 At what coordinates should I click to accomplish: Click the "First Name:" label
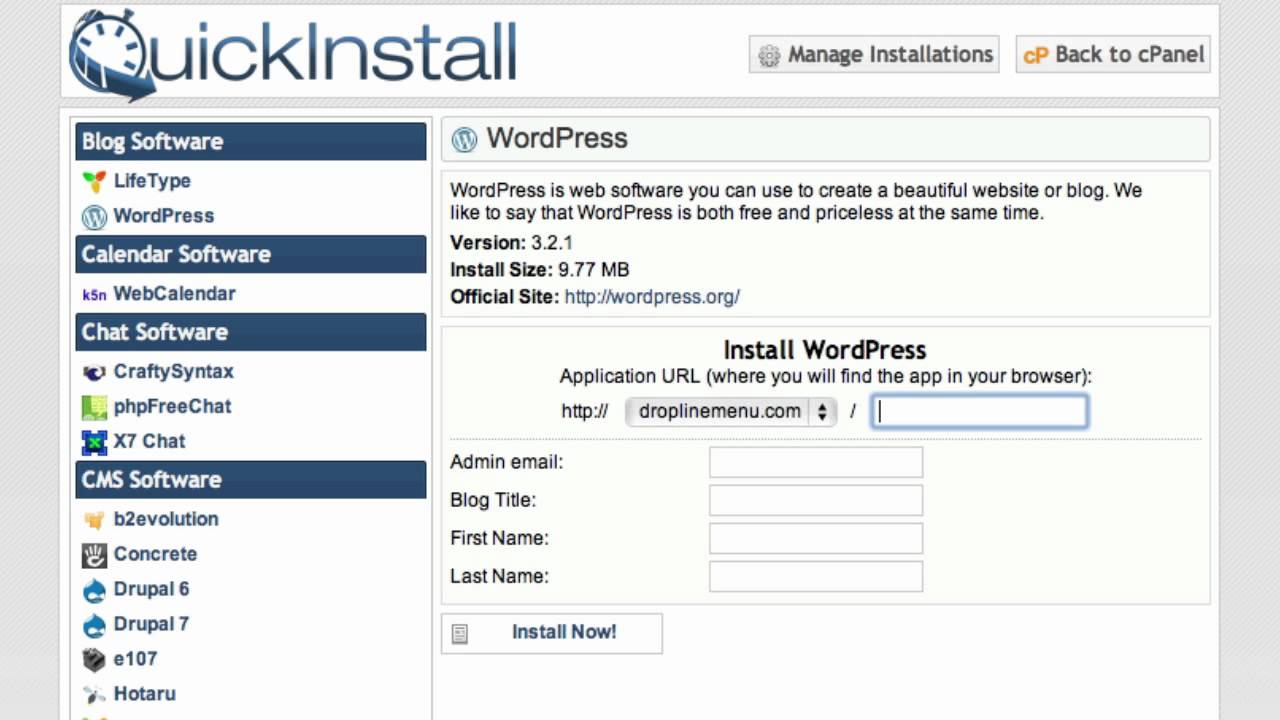tap(499, 538)
